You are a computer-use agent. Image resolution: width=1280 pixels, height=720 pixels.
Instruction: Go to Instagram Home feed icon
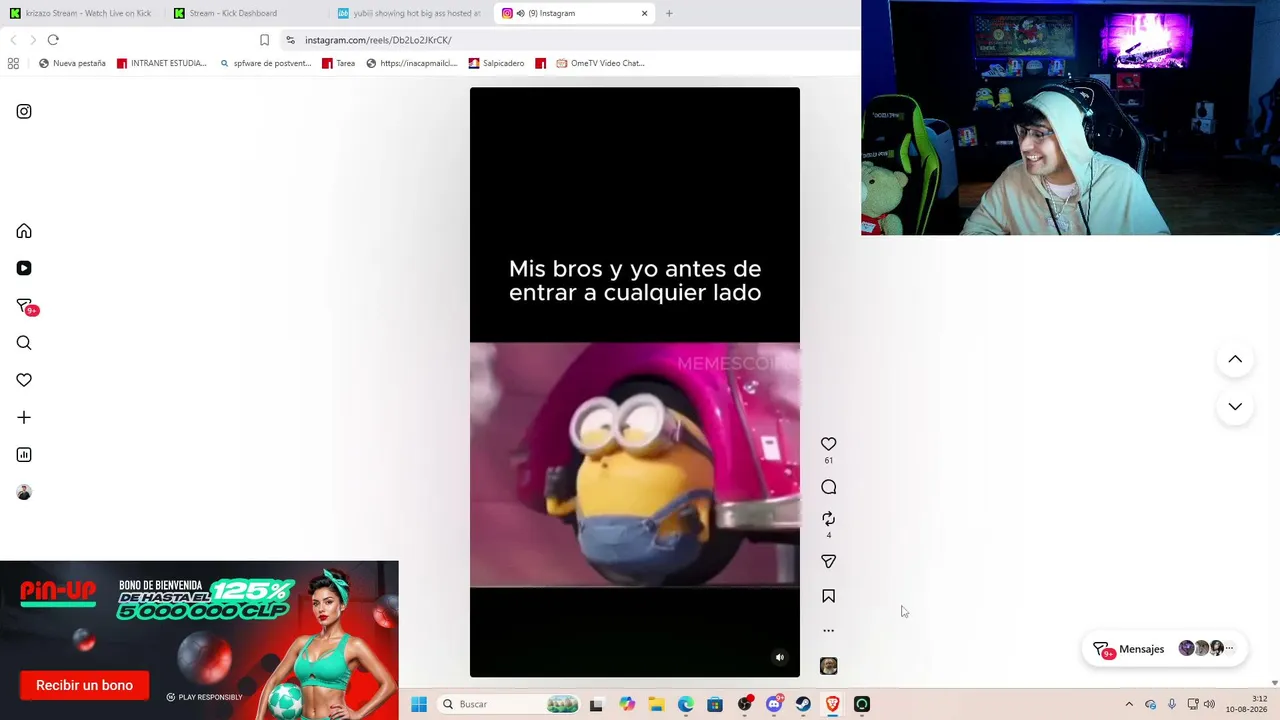point(24,232)
